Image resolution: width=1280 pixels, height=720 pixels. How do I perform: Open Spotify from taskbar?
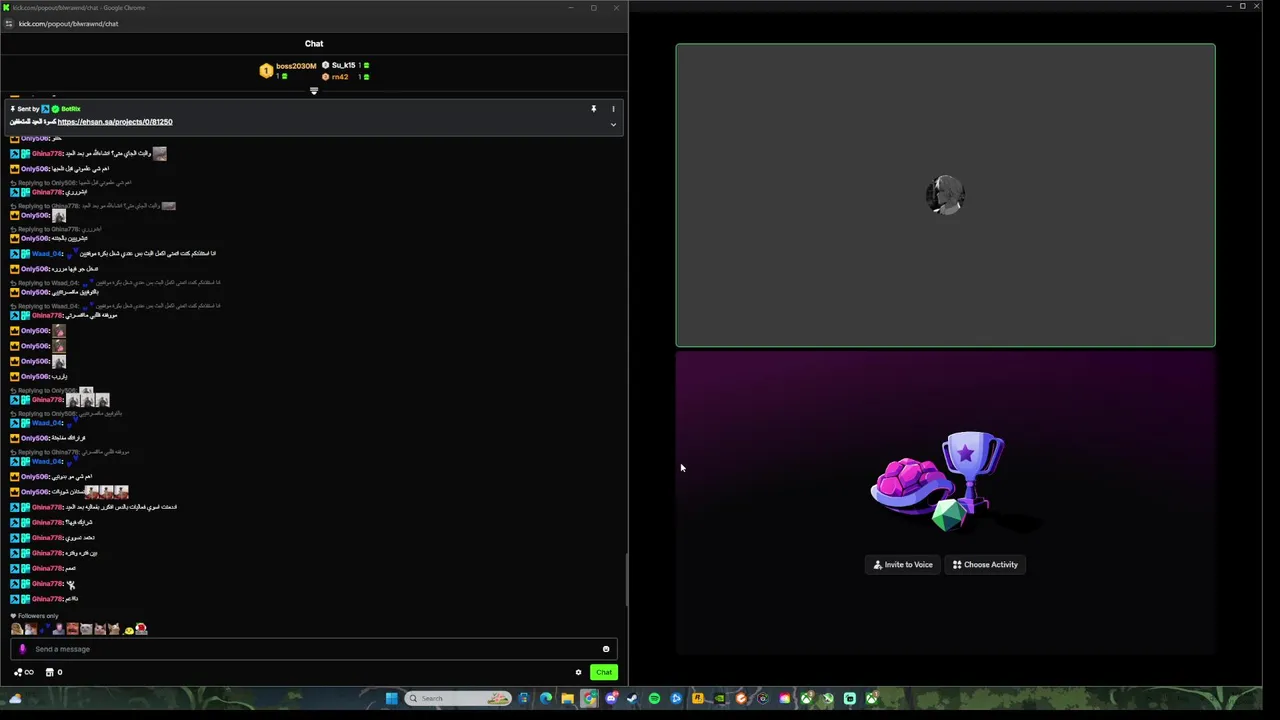click(x=654, y=698)
